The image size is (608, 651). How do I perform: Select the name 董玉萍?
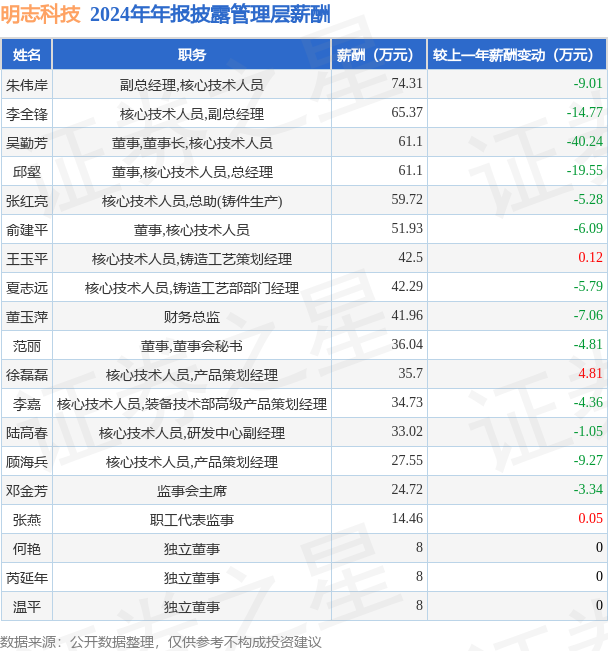pos(27,317)
